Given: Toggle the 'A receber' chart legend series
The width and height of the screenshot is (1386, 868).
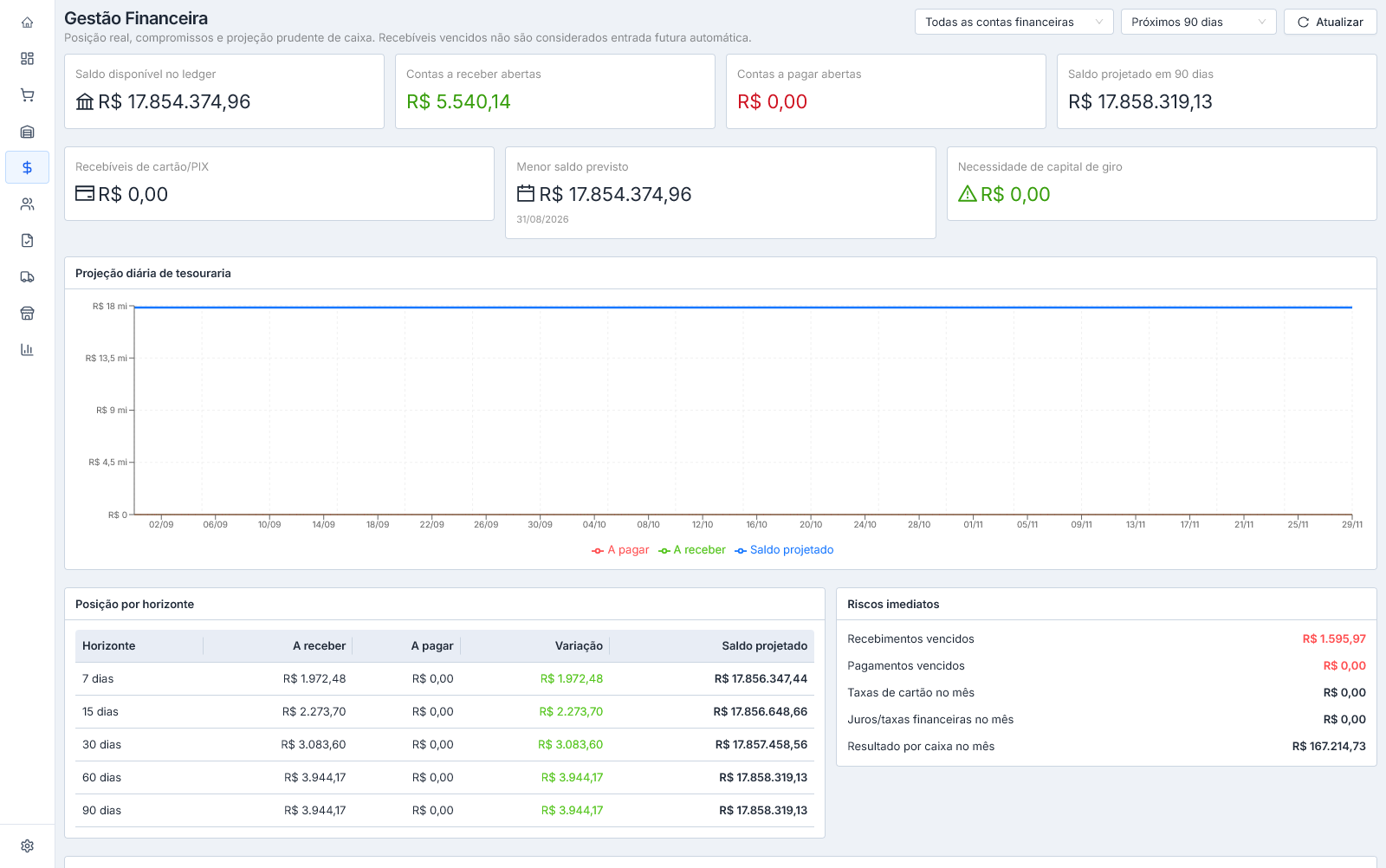Looking at the screenshot, I should pos(691,550).
